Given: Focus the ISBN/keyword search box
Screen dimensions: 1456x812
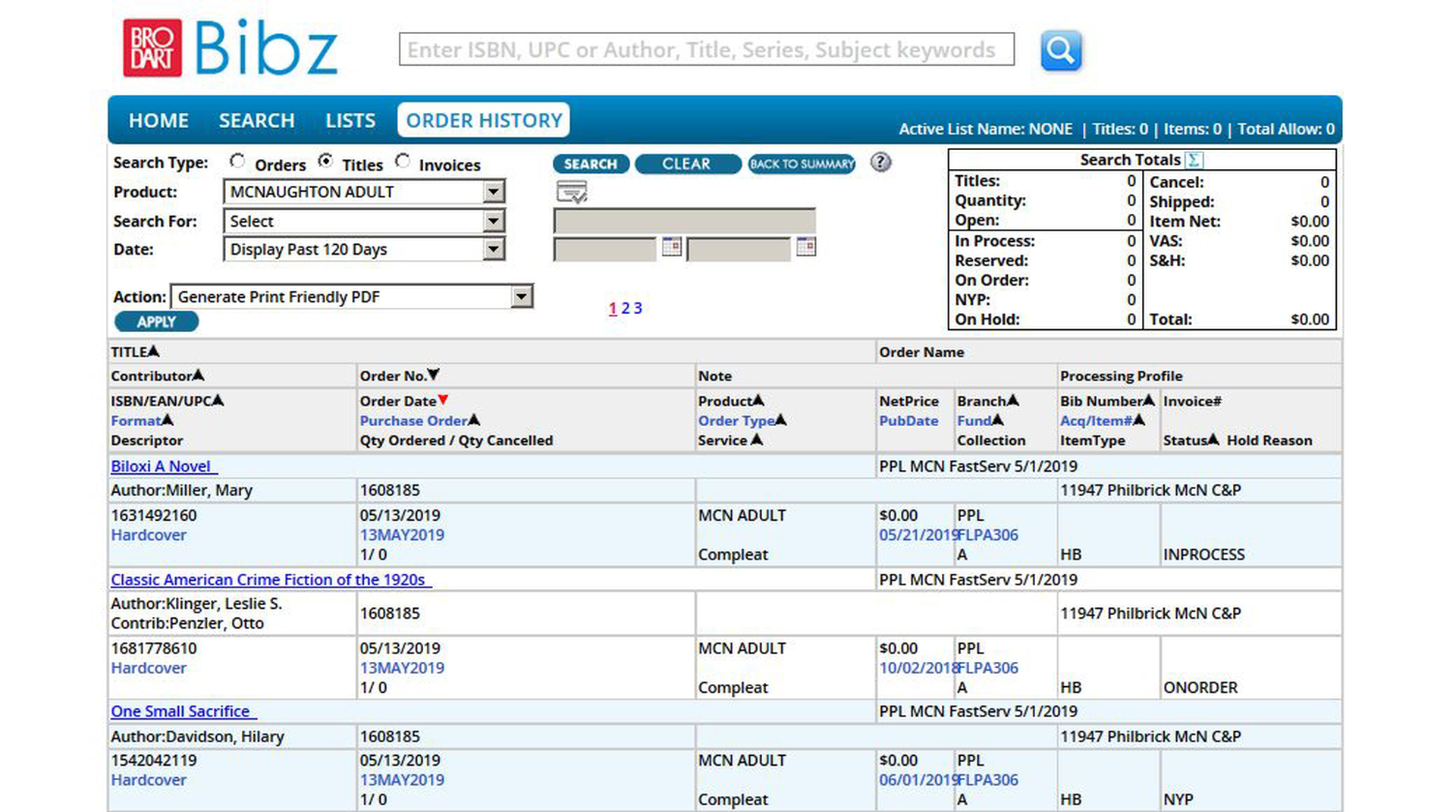Looking at the screenshot, I should tap(707, 49).
